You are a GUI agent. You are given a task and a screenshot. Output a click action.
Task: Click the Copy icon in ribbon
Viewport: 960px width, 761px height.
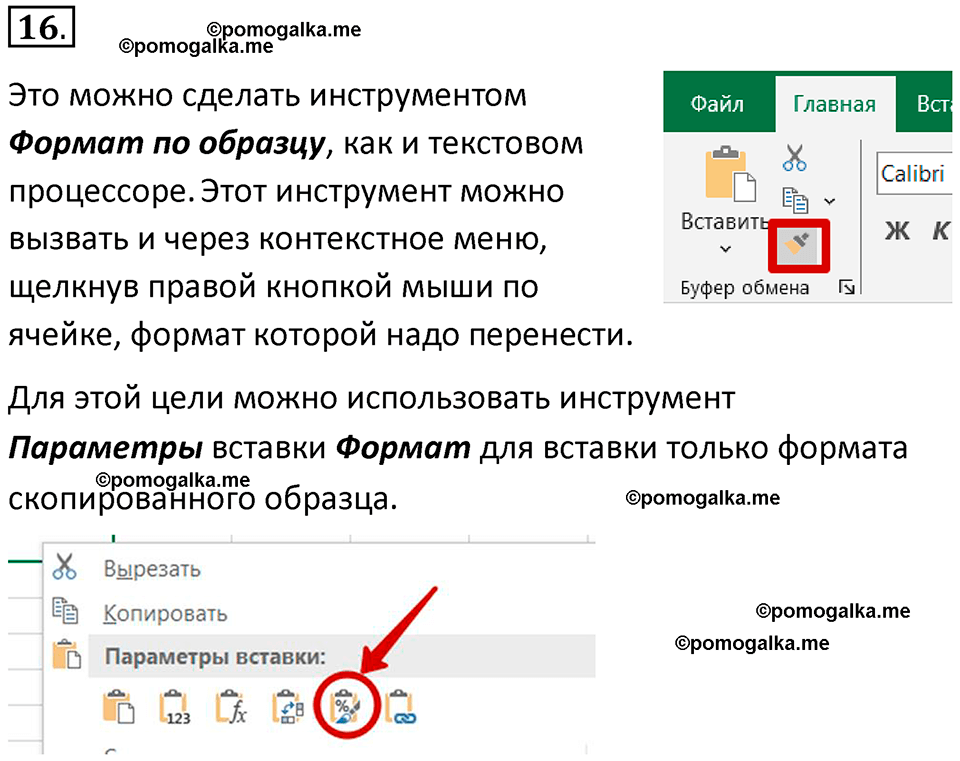tap(795, 200)
